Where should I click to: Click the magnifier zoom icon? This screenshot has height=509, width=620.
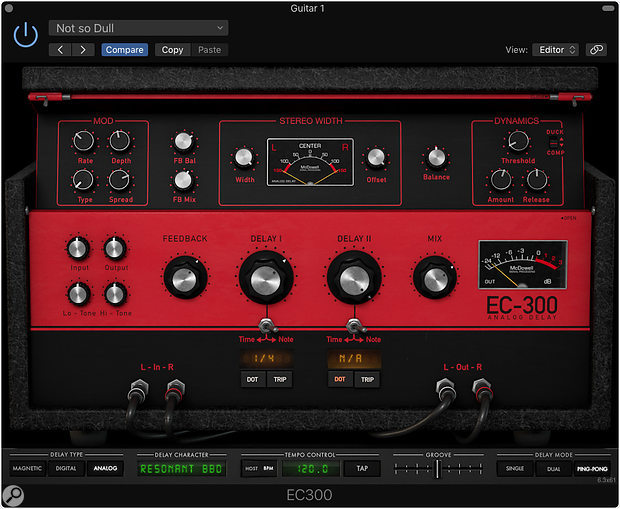(13, 496)
